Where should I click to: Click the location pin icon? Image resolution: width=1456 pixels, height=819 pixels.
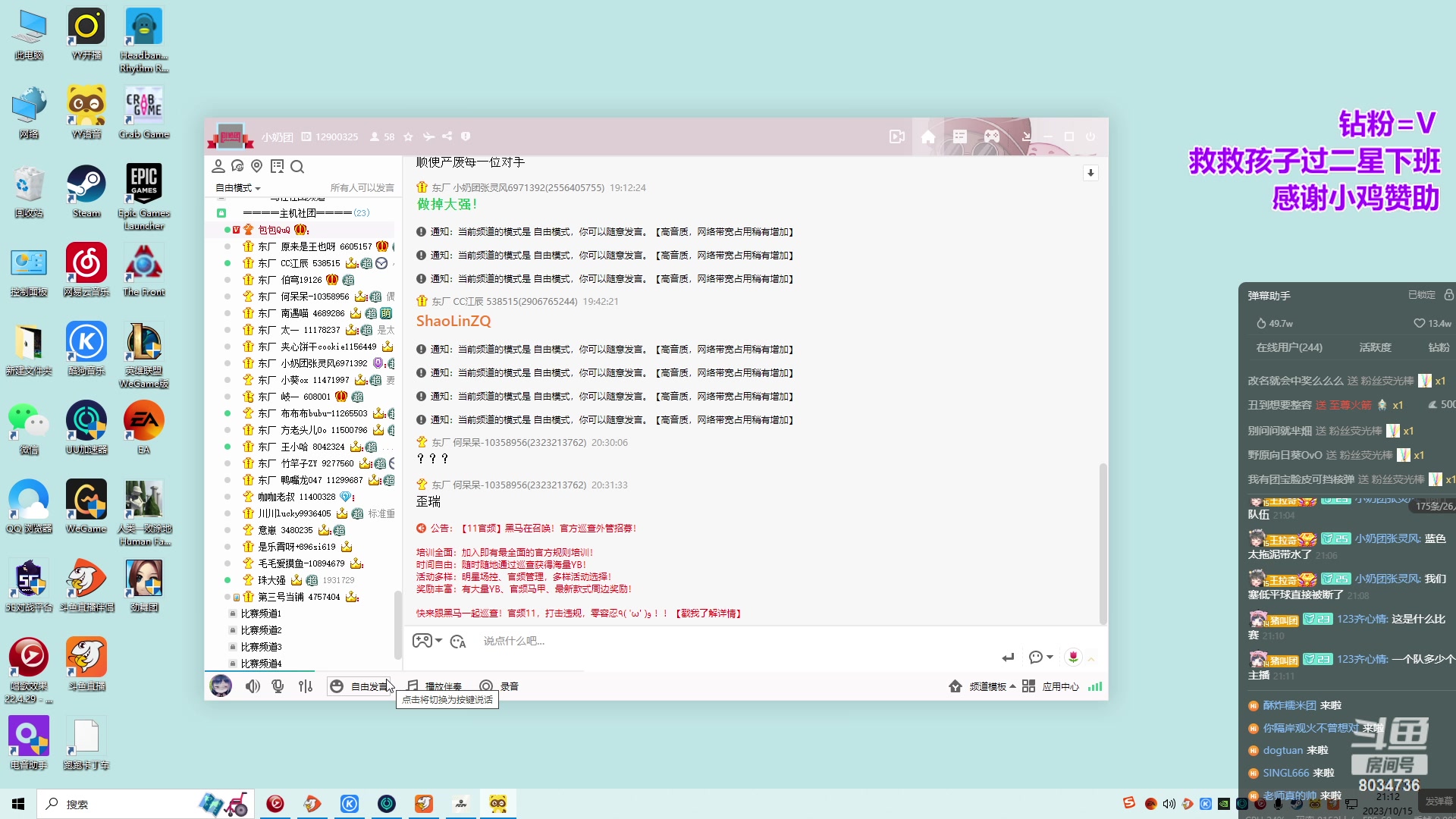(x=257, y=166)
